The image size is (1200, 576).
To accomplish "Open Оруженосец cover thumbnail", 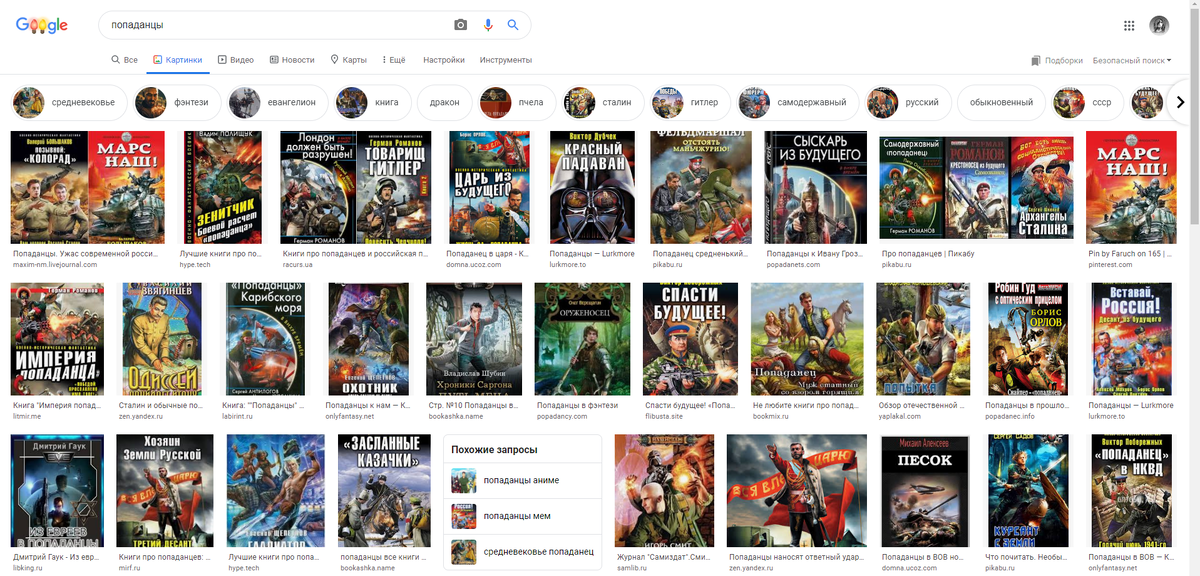I will [582, 340].
